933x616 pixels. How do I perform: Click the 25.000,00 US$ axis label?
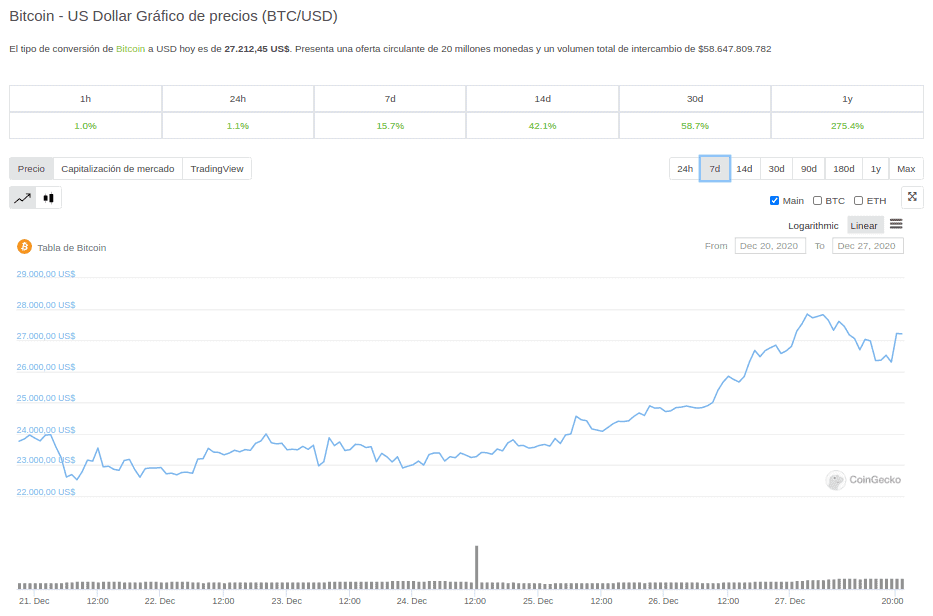pyautogui.click(x=46, y=398)
